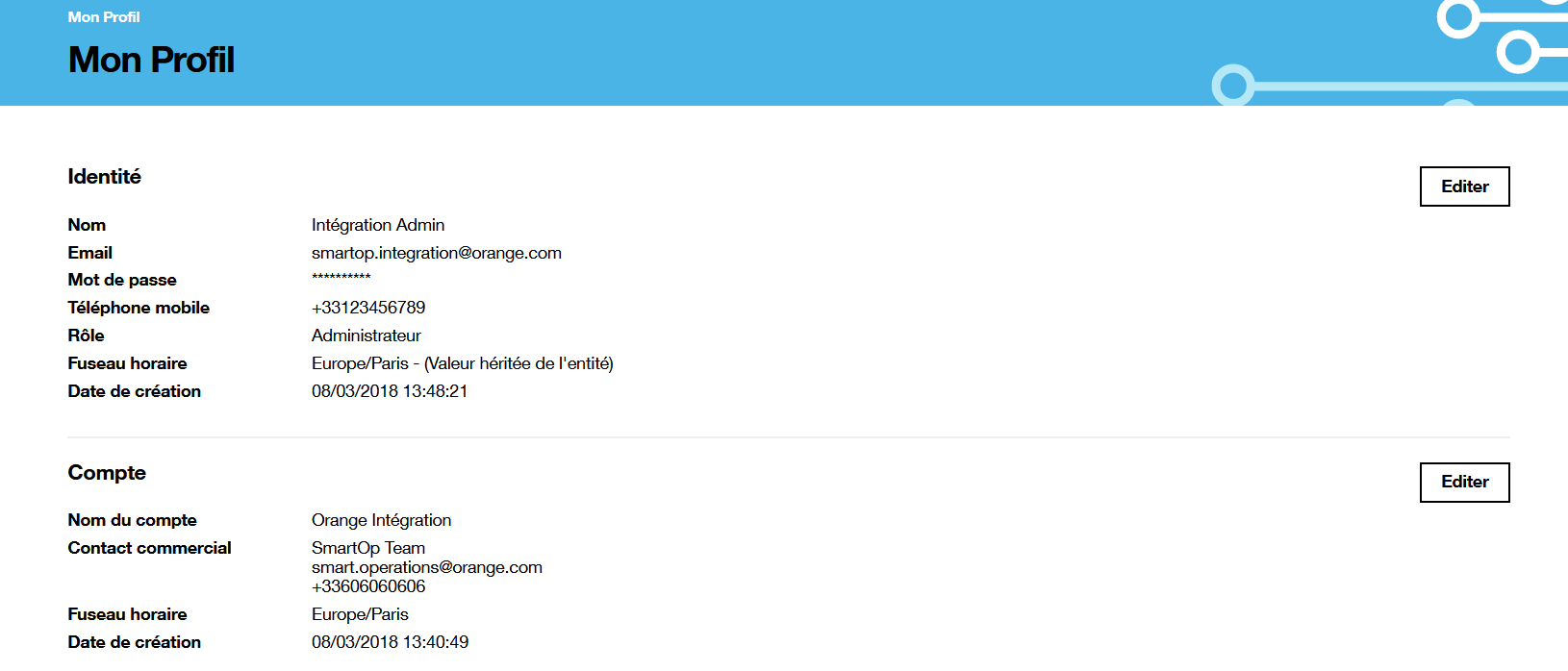
Task: Click the smartop.integration@orange.com email address
Action: pyautogui.click(x=436, y=253)
